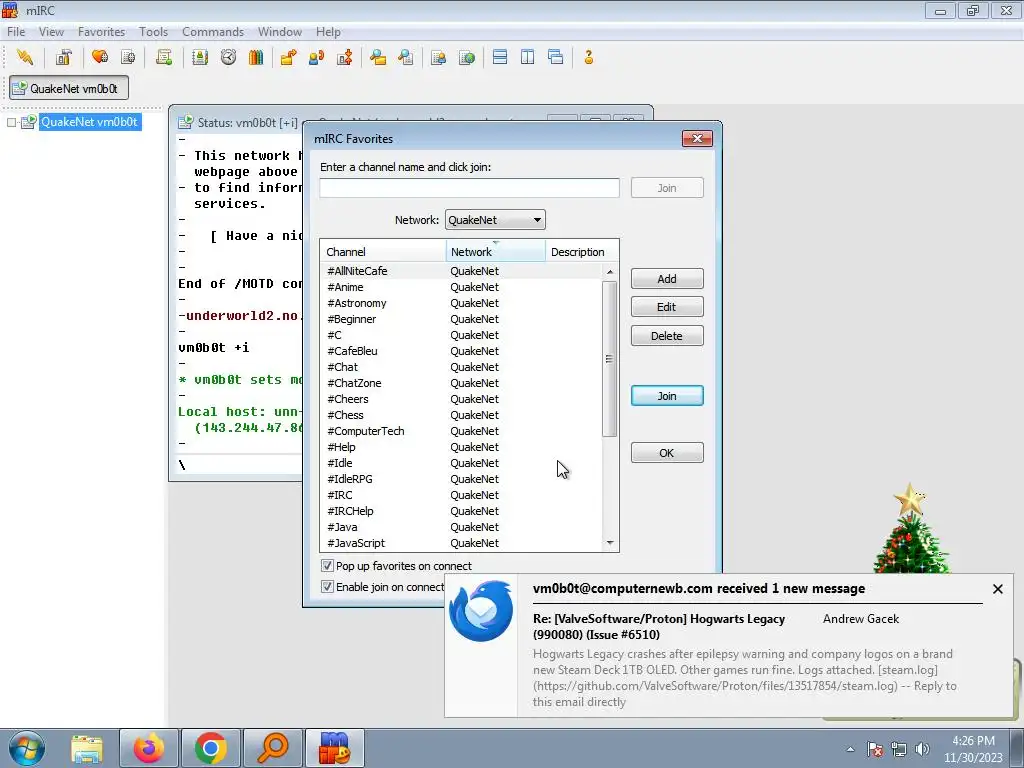
Task: Open Log Files magnifier toolbar icon
Action: click(406, 57)
